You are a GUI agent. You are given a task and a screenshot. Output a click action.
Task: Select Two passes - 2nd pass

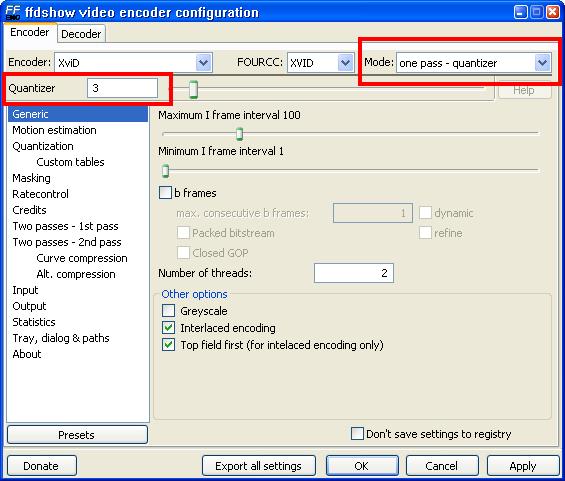pos(67,242)
